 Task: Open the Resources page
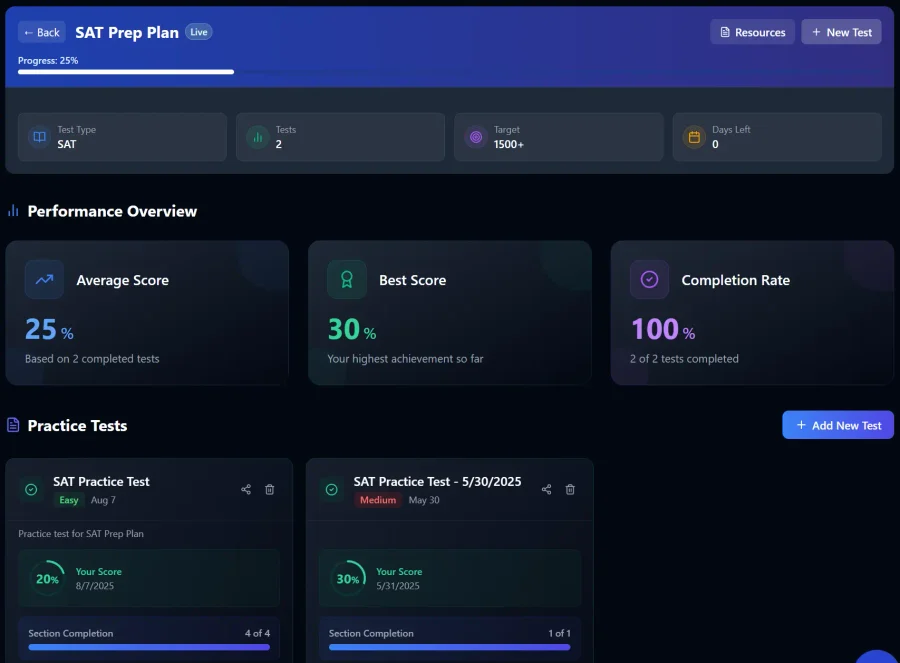pyautogui.click(x=752, y=32)
